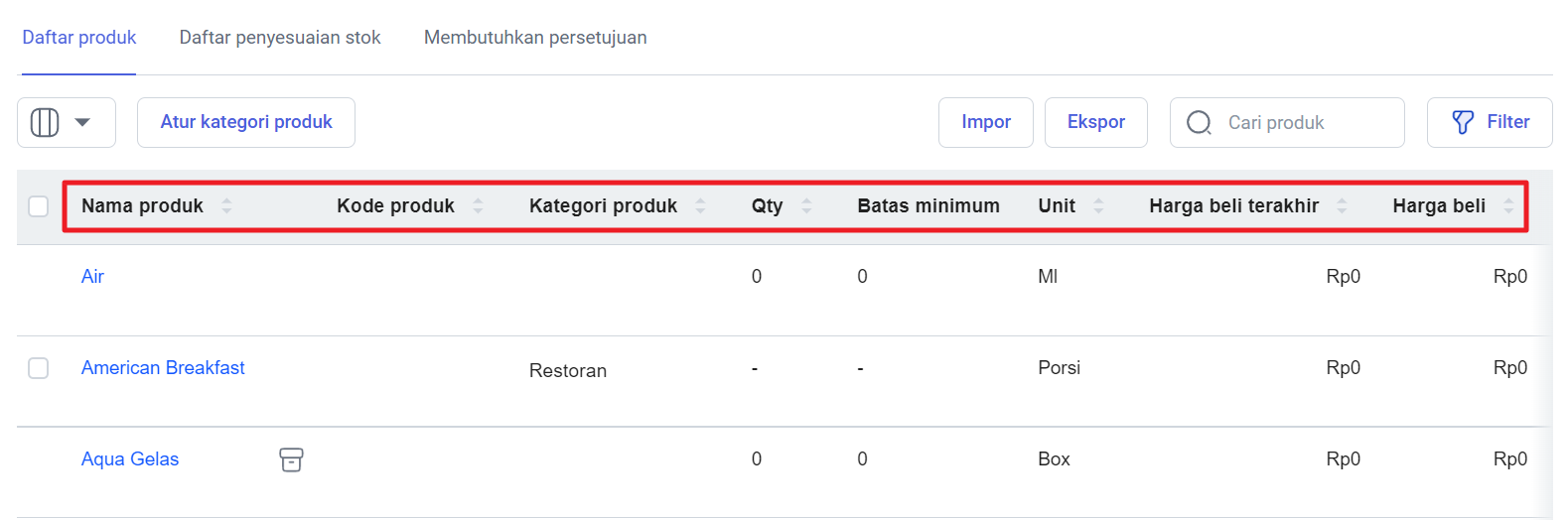The height and width of the screenshot is (520, 1568).
Task: Click the Batas minimum column header
Action: coord(928,205)
